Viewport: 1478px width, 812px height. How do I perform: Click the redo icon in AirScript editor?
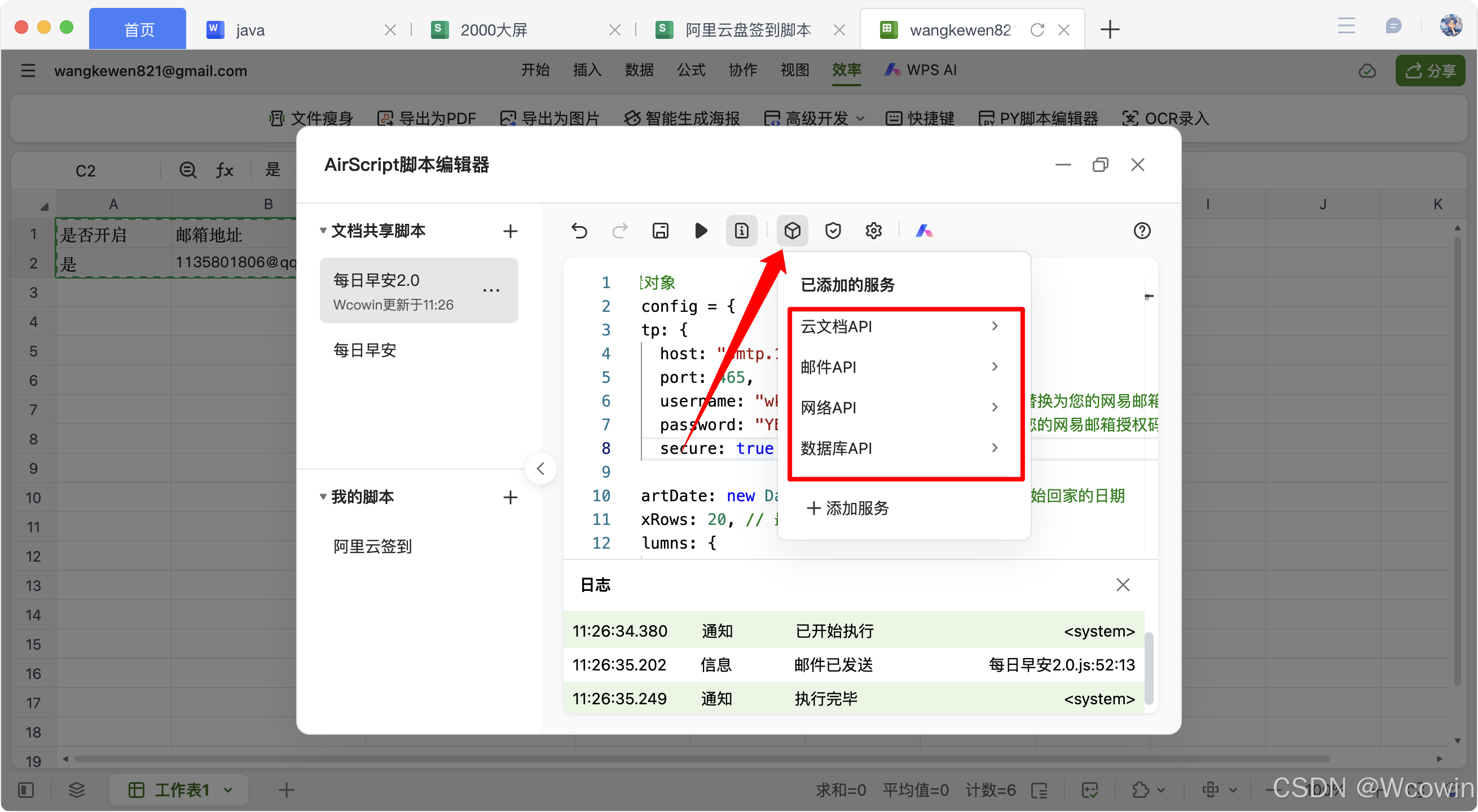(x=619, y=231)
